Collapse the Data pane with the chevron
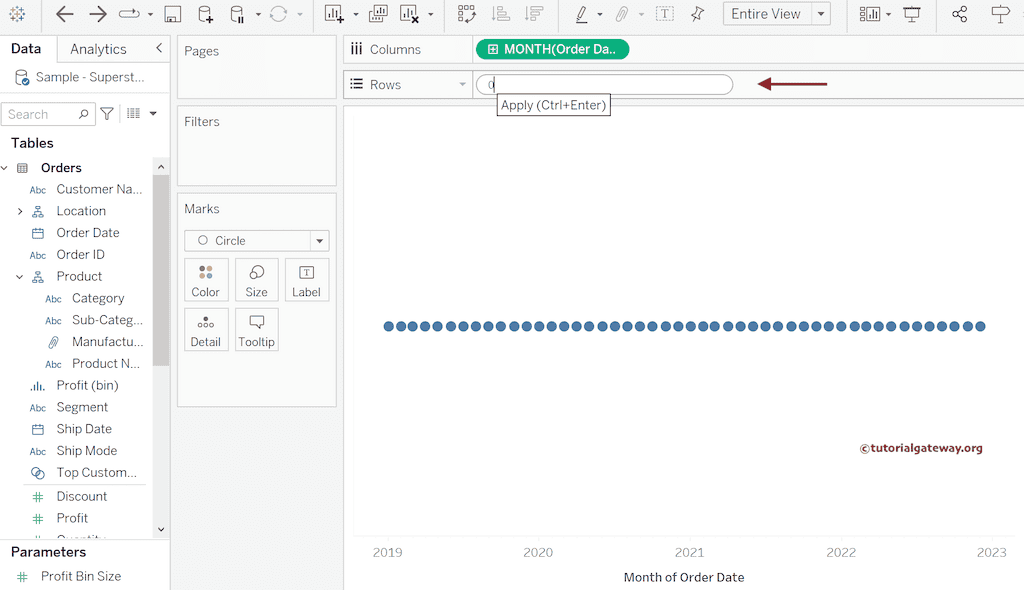The height and width of the screenshot is (590, 1024). pyautogui.click(x=159, y=48)
